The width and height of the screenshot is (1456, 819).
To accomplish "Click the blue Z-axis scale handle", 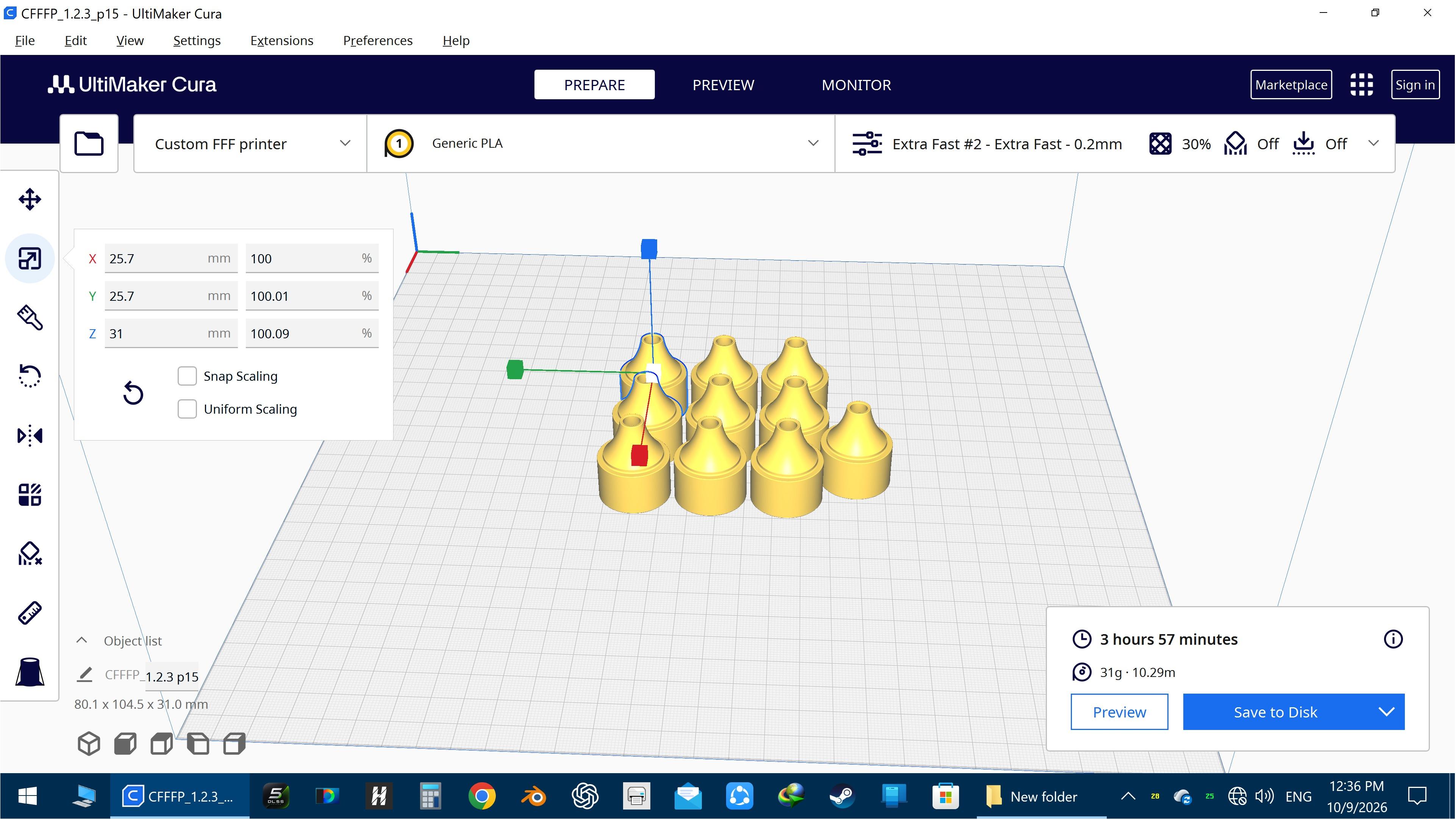I will (x=649, y=249).
